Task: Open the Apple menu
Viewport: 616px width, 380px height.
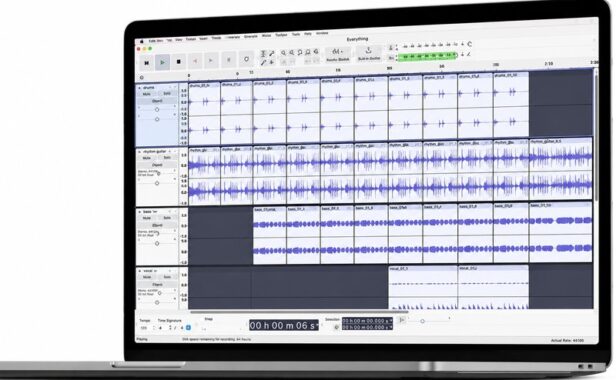Action: [142, 41]
